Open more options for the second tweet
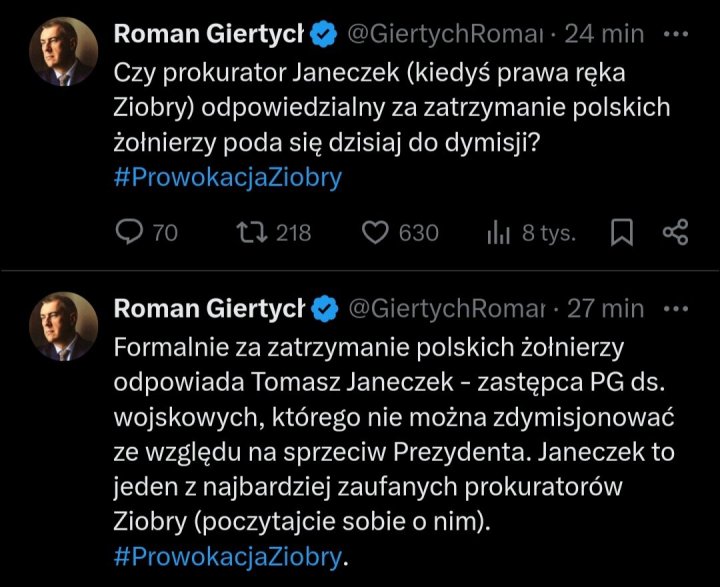720x587 pixels. (x=677, y=309)
